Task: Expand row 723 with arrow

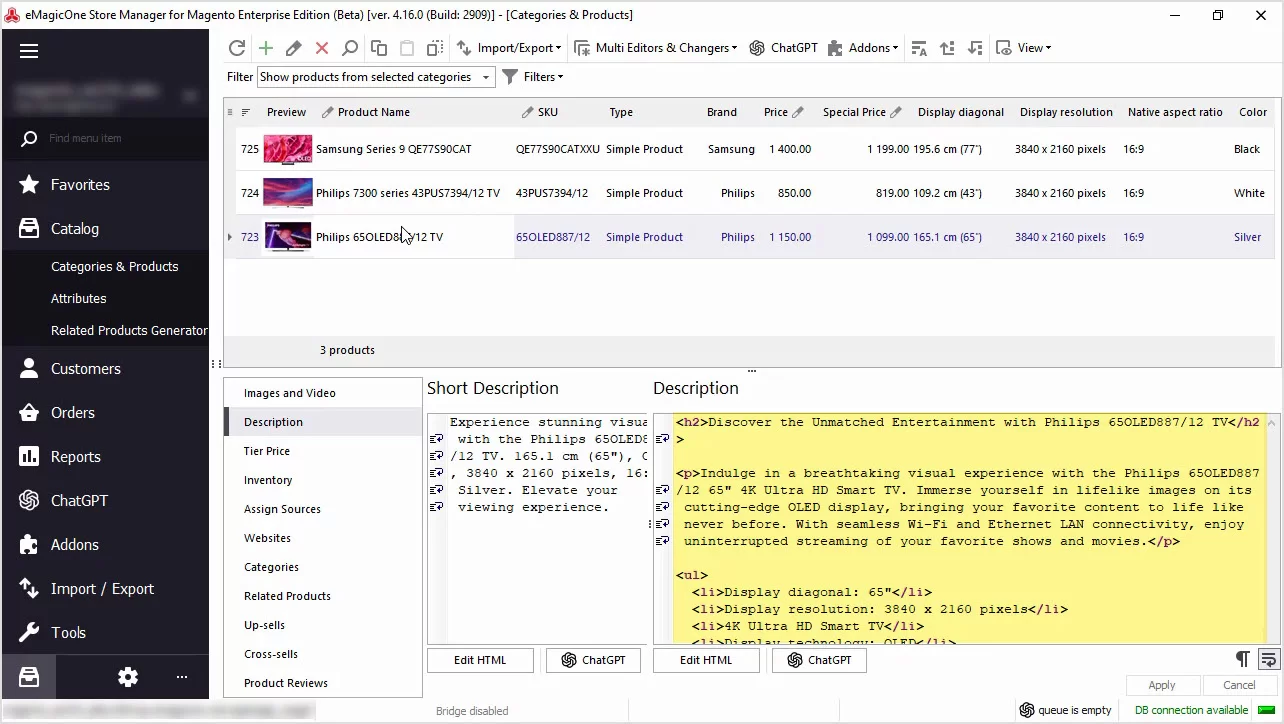Action: tap(230, 237)
